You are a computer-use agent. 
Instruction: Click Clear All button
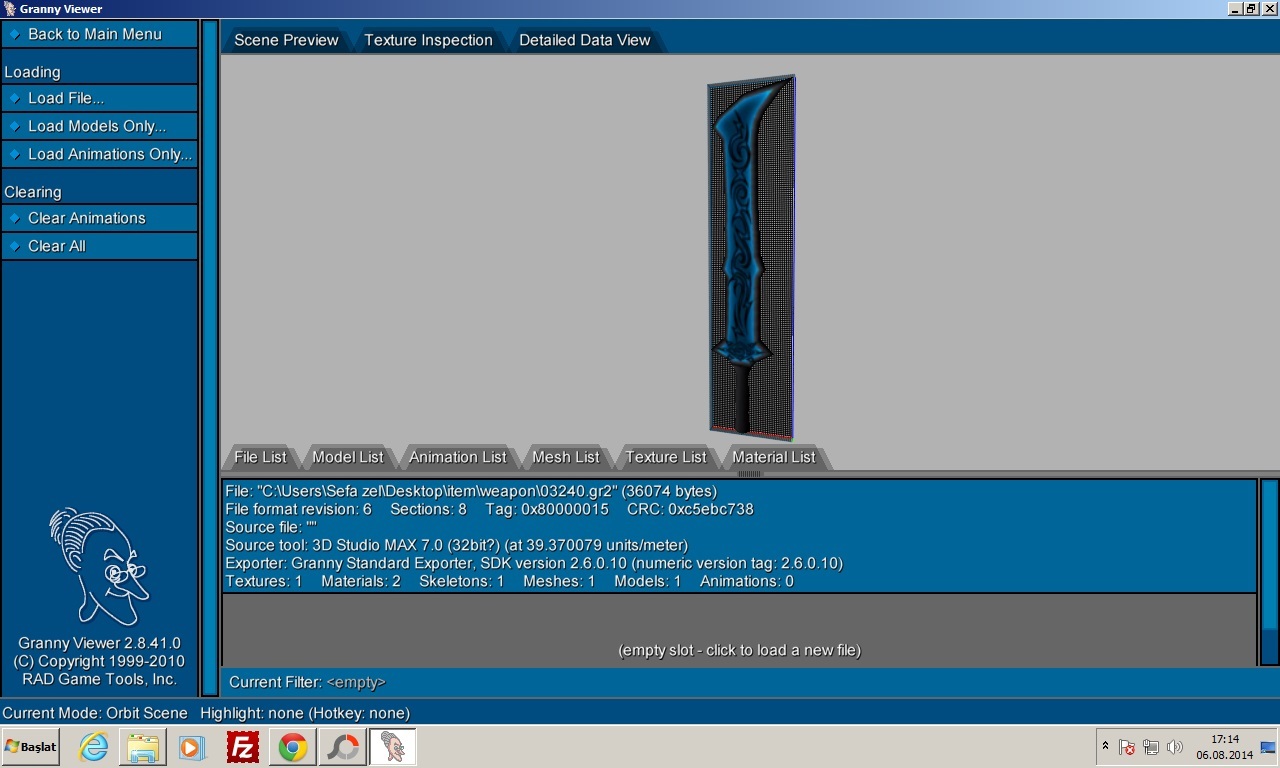click(99, 246)
